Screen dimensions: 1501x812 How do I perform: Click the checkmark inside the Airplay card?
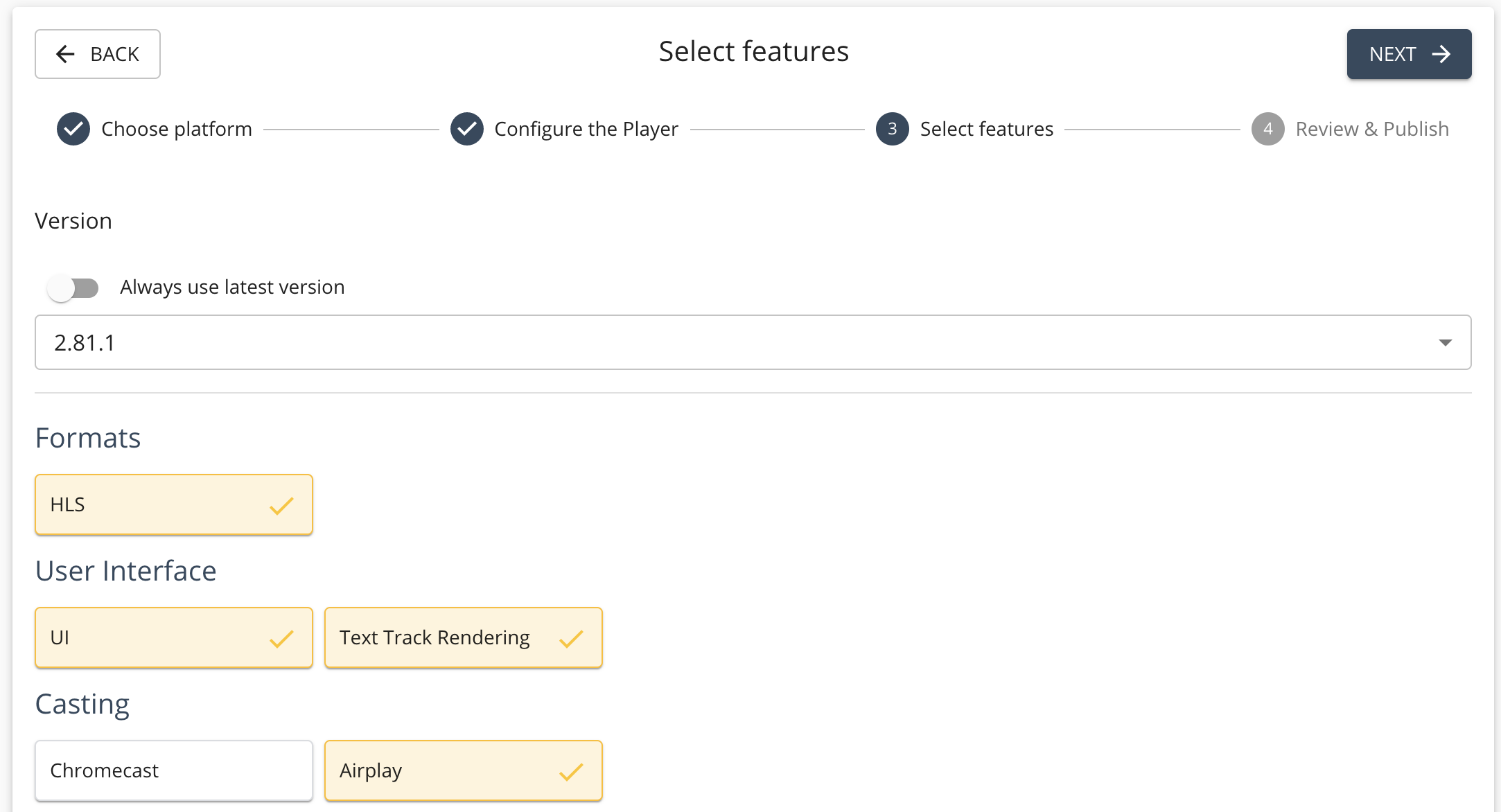pos(570,771)
